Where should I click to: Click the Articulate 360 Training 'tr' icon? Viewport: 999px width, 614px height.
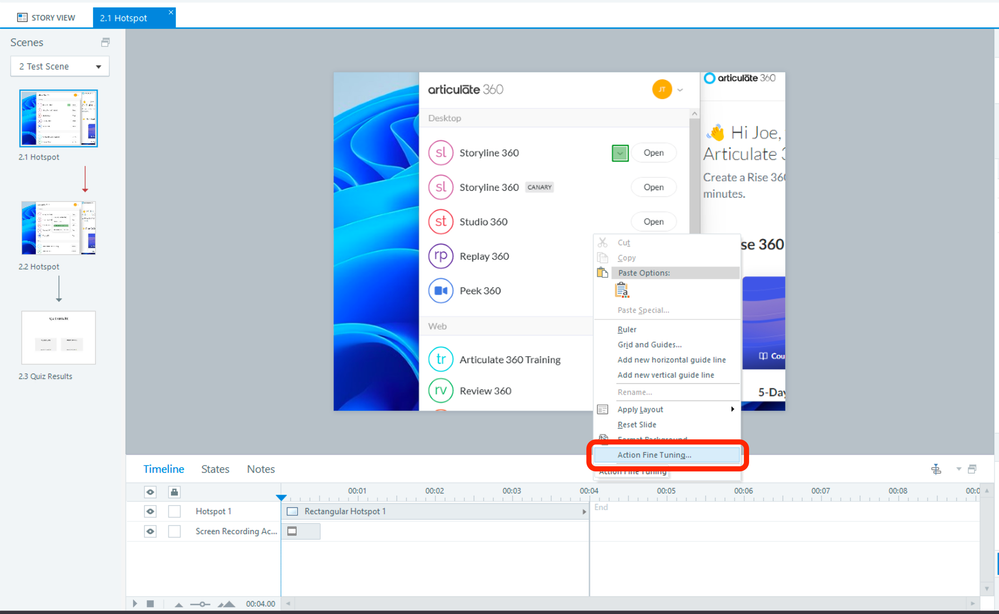(440, 359)
